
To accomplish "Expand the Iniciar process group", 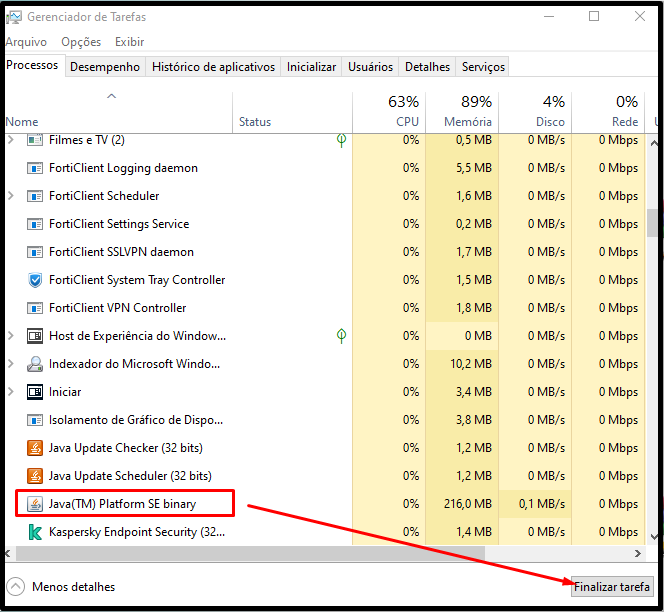I will pyautogui.click(x=11, y=392).
